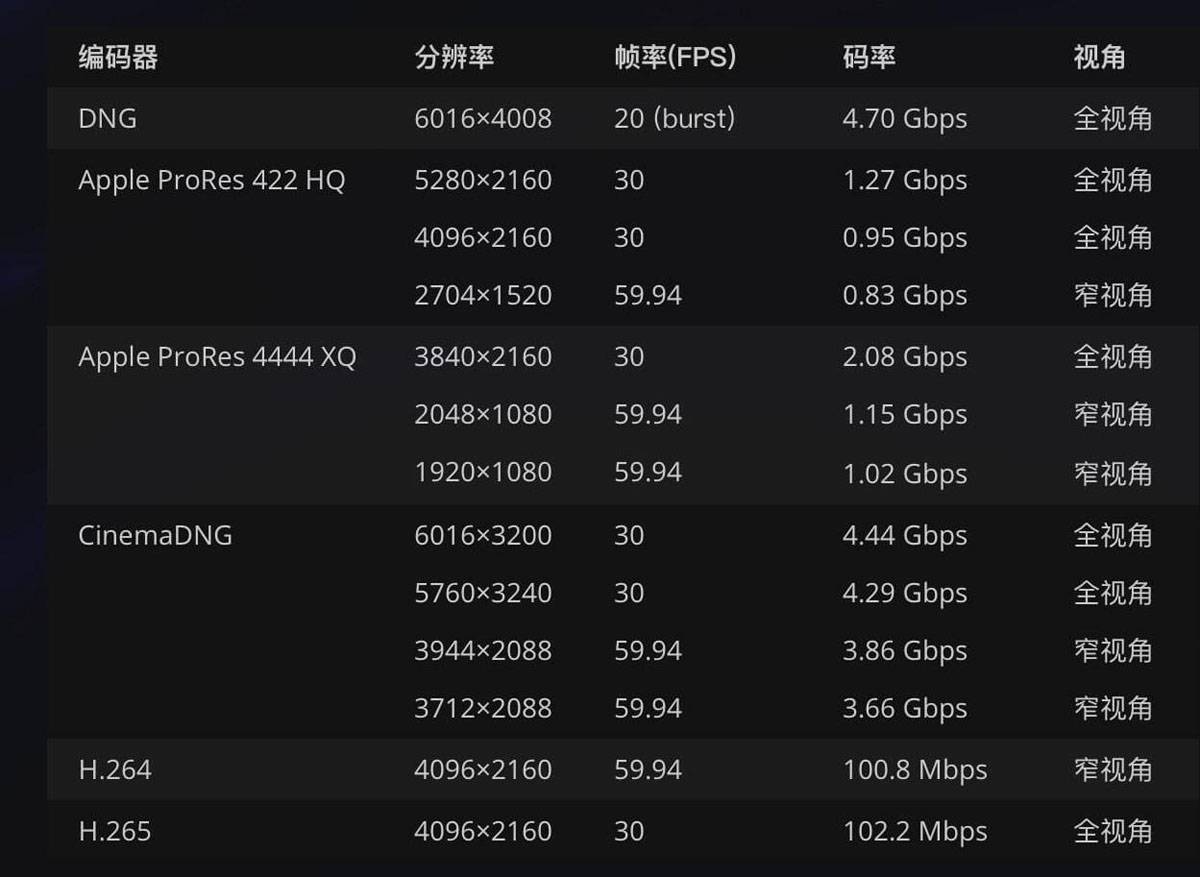Click the 20 (burst) frame rate cell
Screen dimensions: 1200x877
(x=675, y=119)
